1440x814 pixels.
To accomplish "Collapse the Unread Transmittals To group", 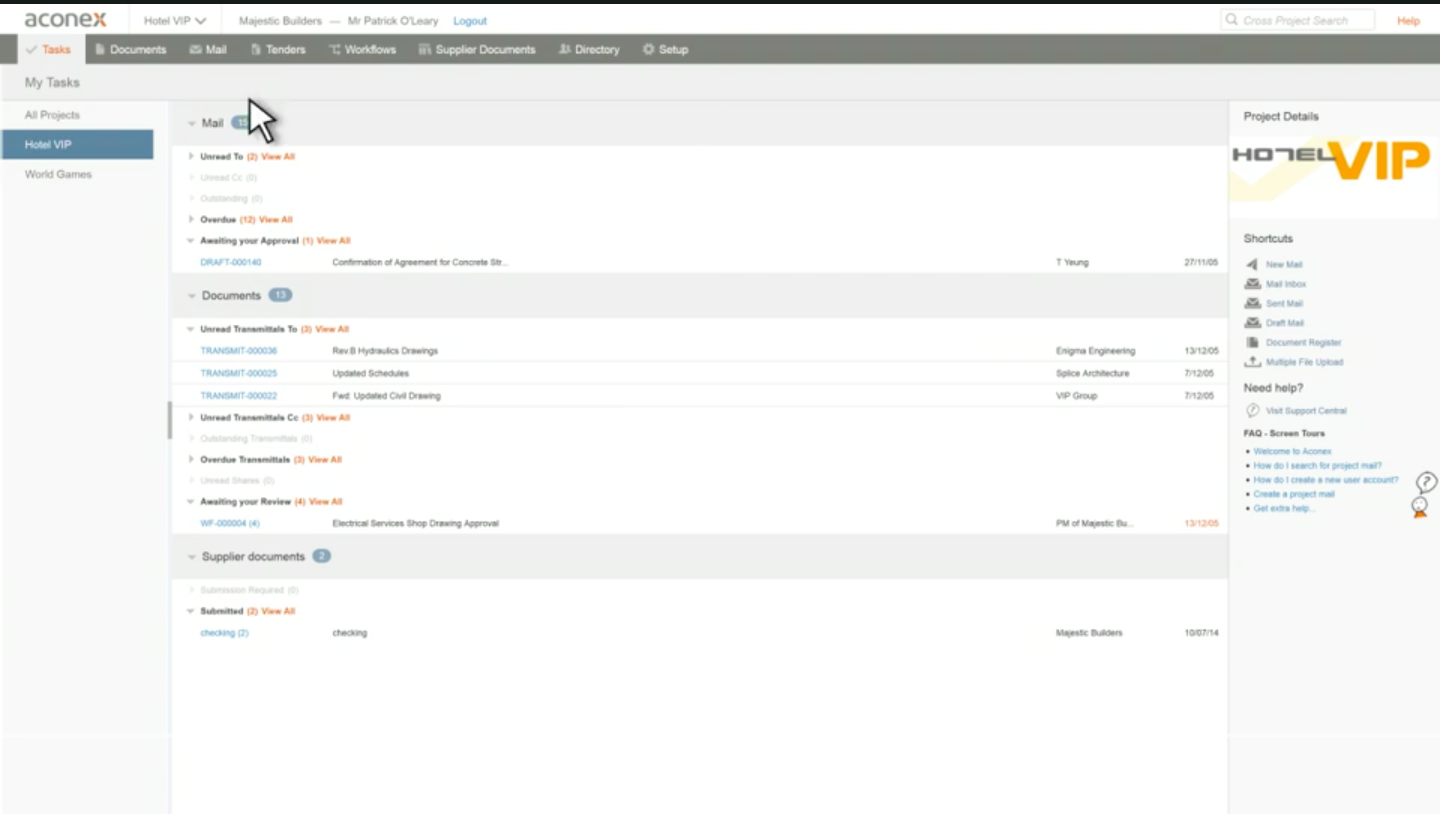I will [191, 329].
